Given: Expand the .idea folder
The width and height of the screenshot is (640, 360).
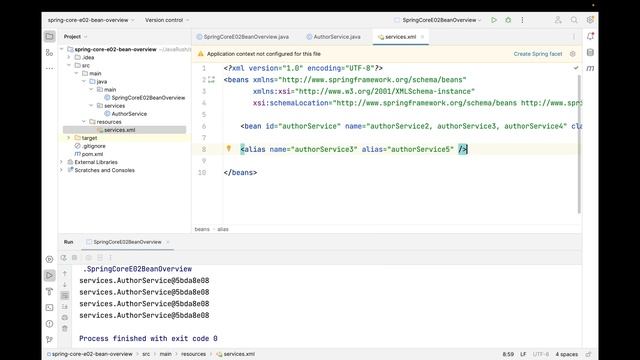Looking at the screenshot, I should (x=69, y=58).
